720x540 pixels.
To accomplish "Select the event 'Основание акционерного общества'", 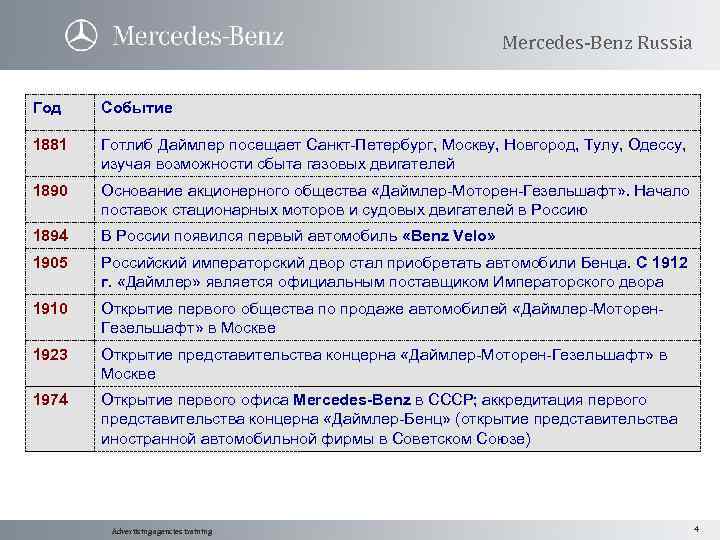I will click(395, 200).
